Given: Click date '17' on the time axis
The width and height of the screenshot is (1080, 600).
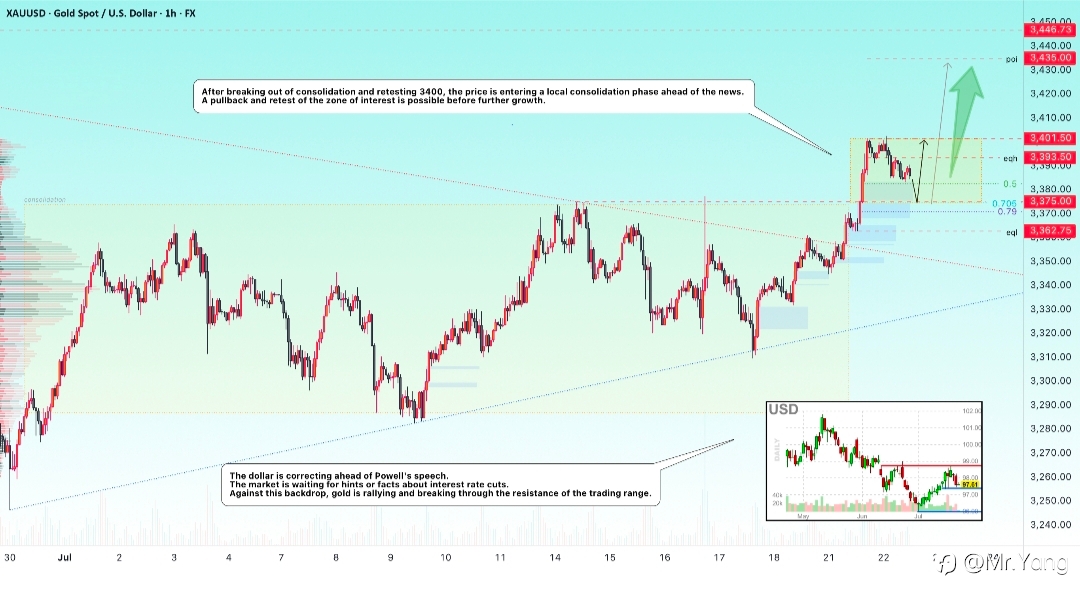Looking at the screenshot, I should pyautogui.click(x=718, y=557).
